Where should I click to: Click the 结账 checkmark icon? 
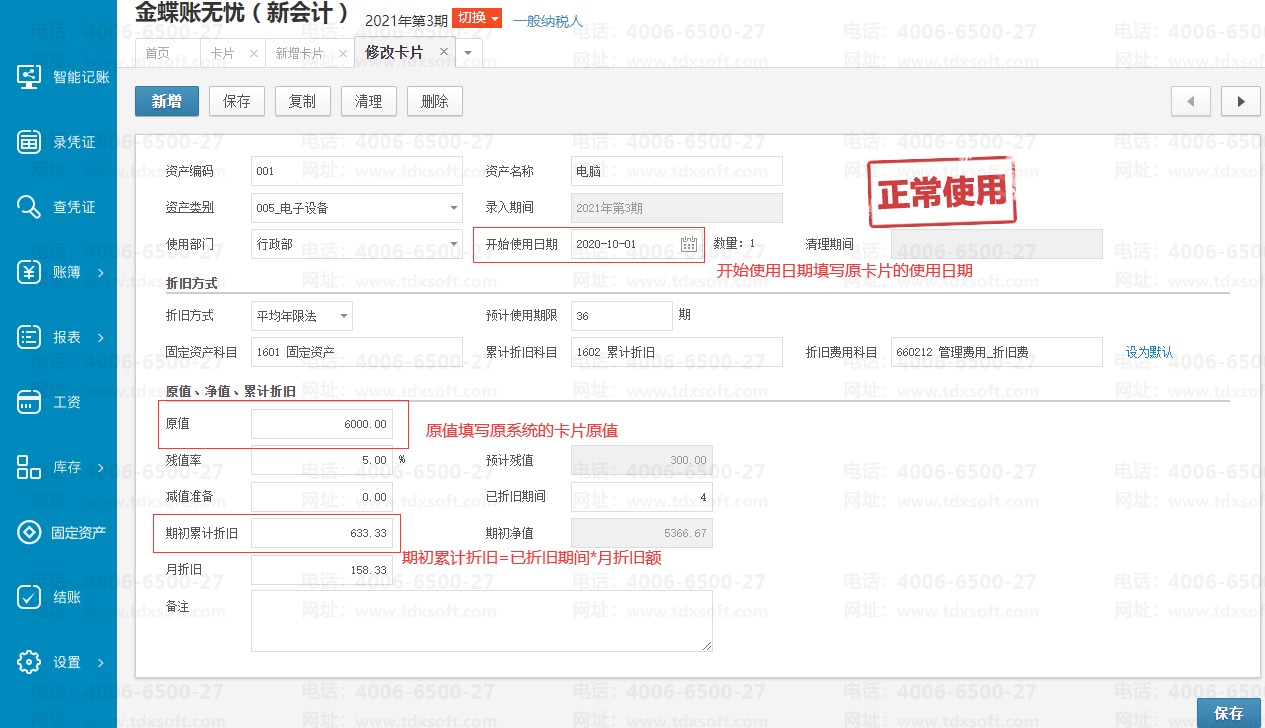pyautogui.click(x=29, y=597)
